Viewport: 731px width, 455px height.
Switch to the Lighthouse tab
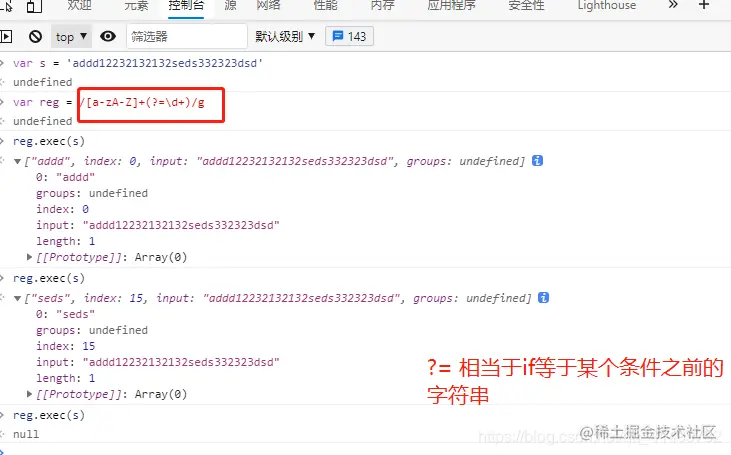click(x=607, y=6)
